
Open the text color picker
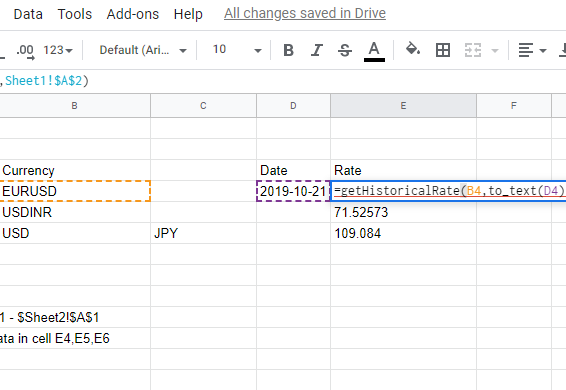(374, 51)
